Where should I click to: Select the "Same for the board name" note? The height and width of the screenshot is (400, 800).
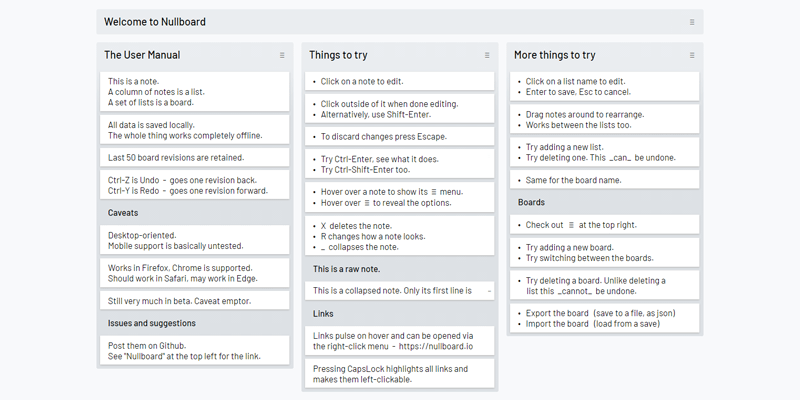[604, 180]
